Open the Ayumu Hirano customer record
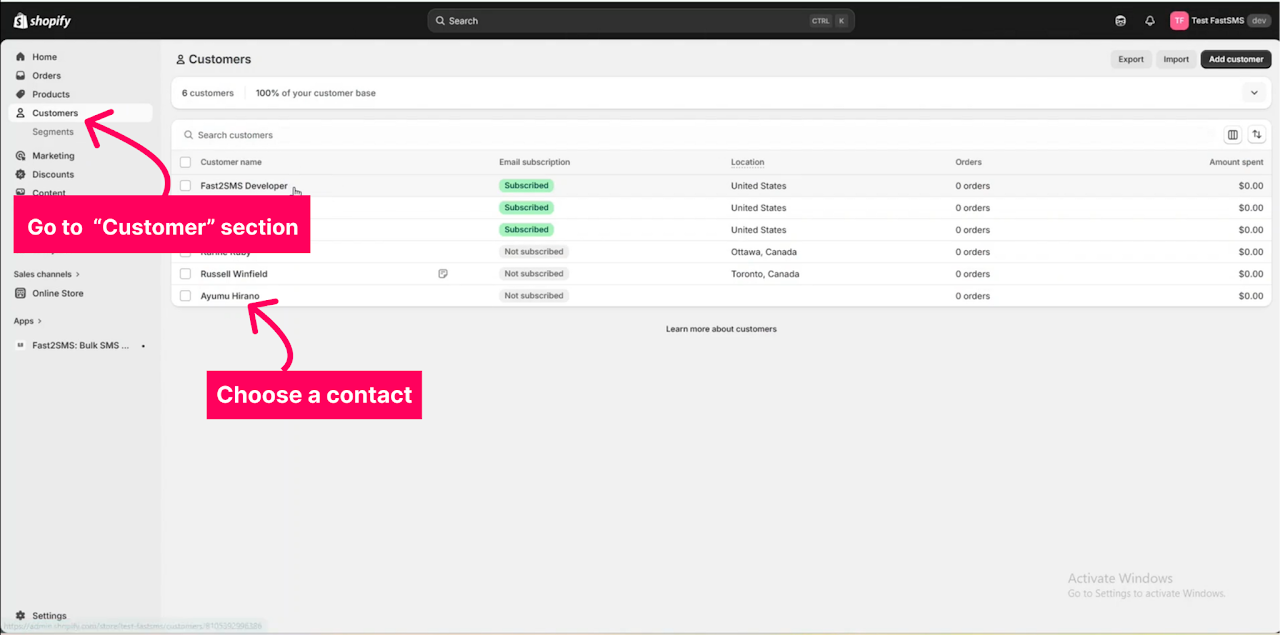Image resolution: width=1280 pixels, height=635 pixels. coord(230,296)
